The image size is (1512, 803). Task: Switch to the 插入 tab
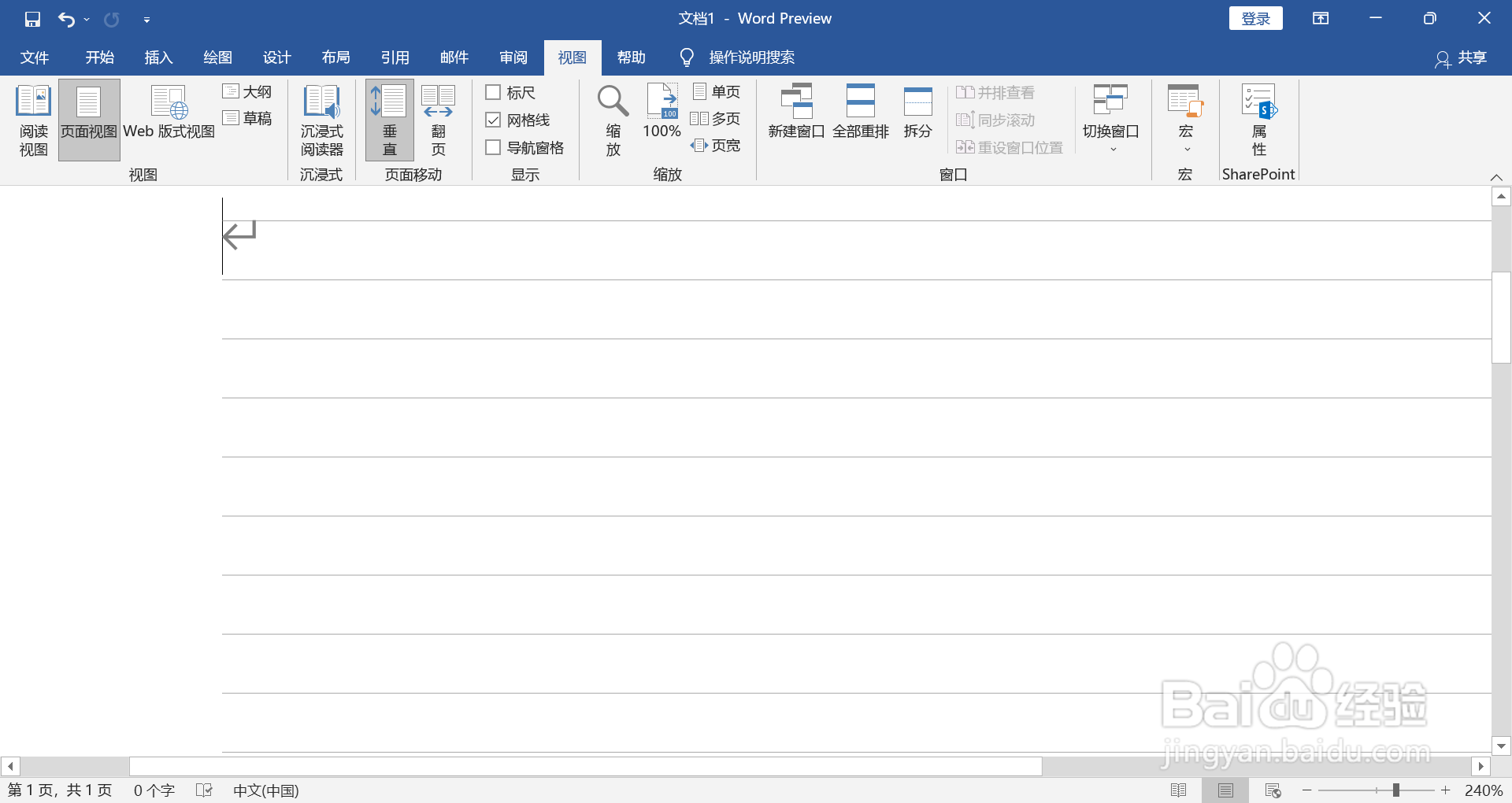point(158,57)
